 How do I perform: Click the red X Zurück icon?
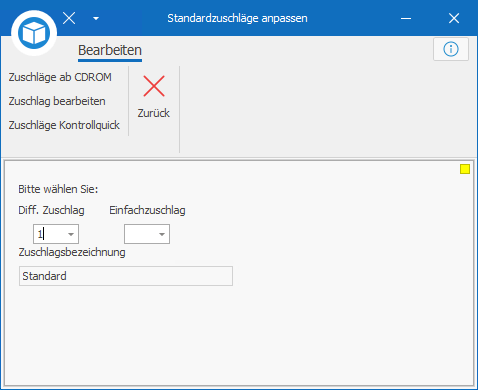[154, 86]
